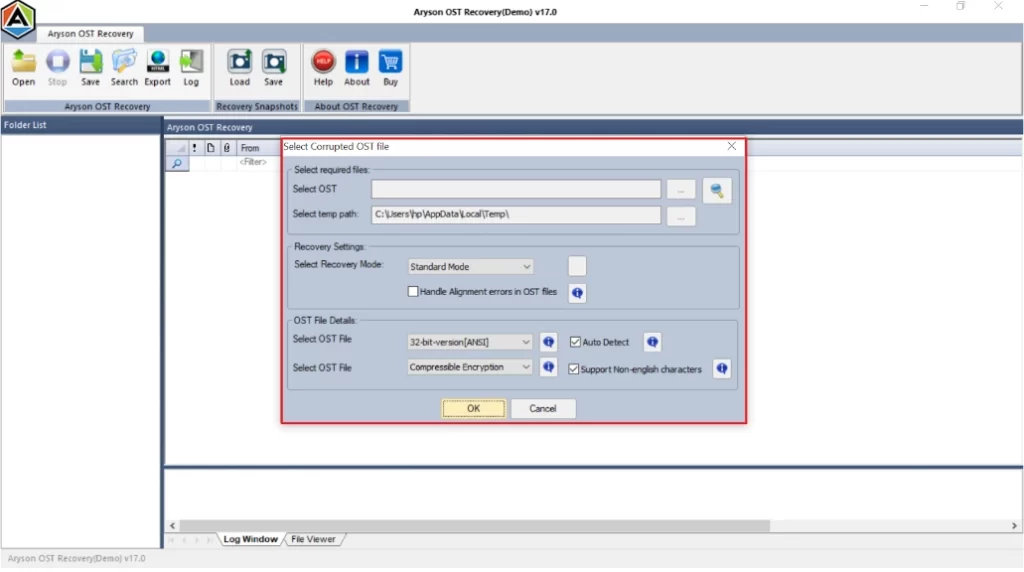
Task: Click the Buy cart icon
Action: pos(390,62)
